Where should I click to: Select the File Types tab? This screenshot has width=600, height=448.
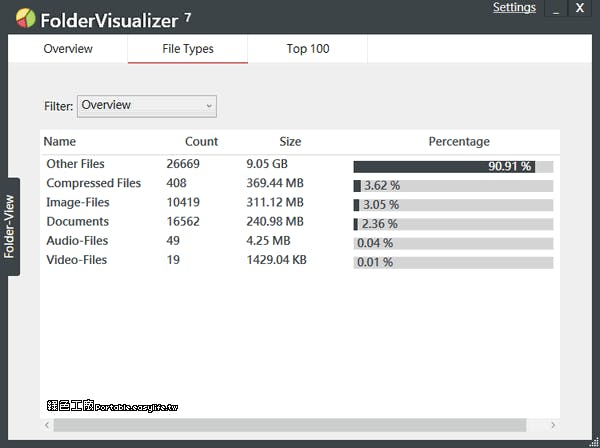(188, 49)
